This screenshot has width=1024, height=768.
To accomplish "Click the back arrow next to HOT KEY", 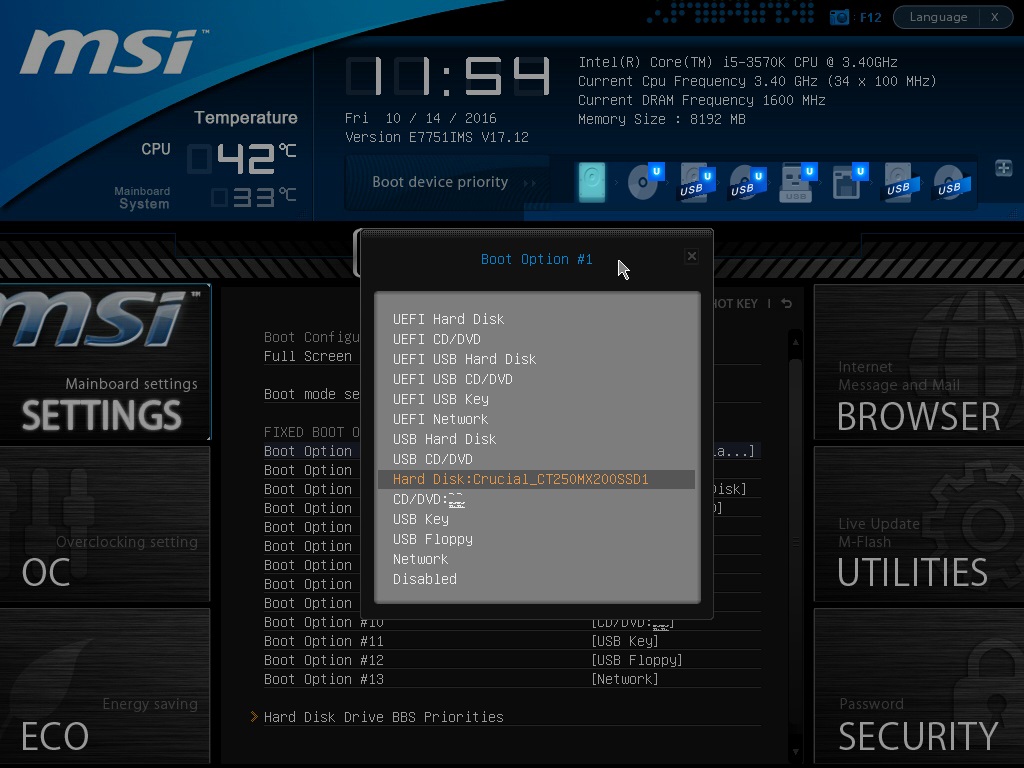I will tap(787, 304).
